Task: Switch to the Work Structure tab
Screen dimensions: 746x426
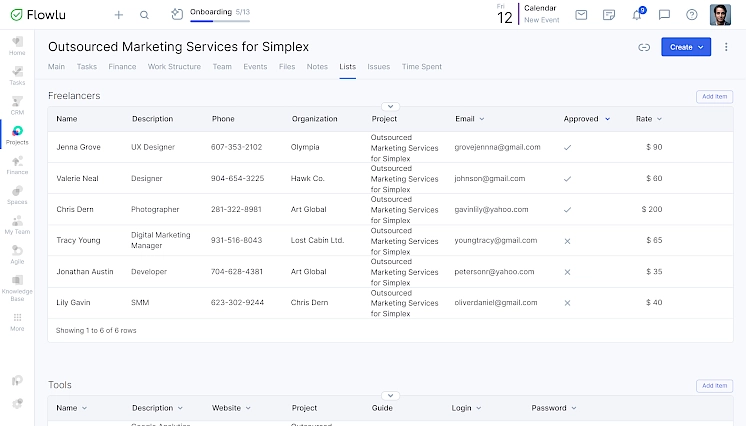Action: pyautogui.click(x=174, y=67)
